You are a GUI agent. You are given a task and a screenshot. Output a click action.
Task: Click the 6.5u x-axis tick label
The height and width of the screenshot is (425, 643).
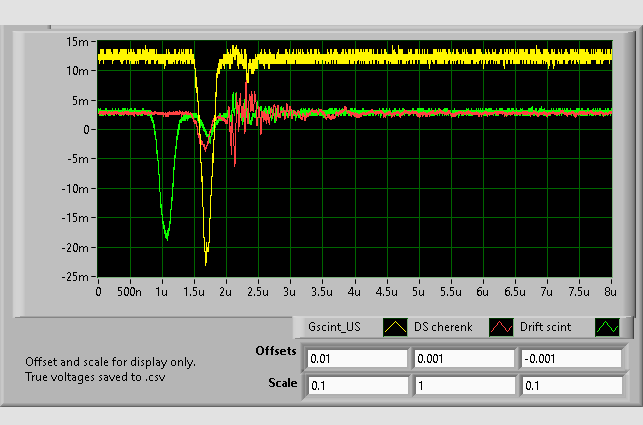point(515,292)
